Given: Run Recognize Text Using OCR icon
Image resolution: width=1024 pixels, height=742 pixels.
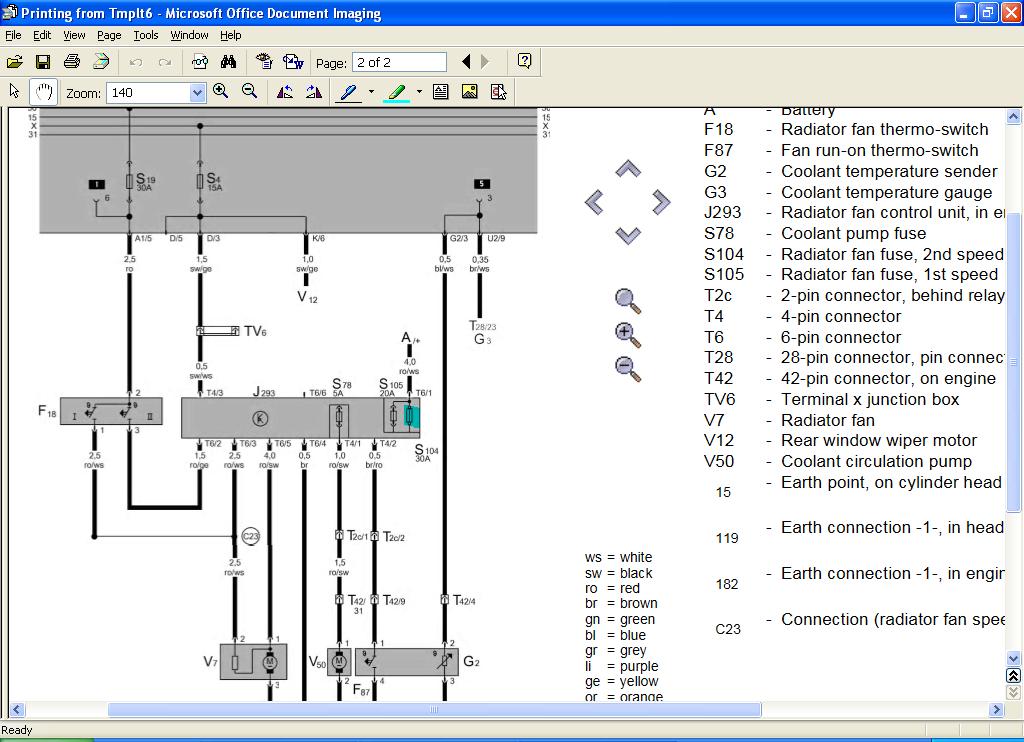Looking at the screenshot, I should click(264, 62).
